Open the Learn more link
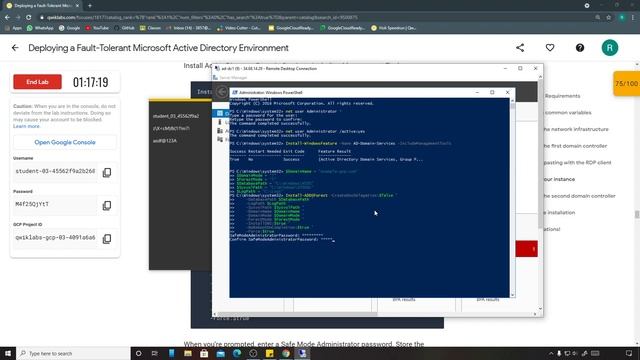Screen dimensions: 640x360 [x=26, y=127]
